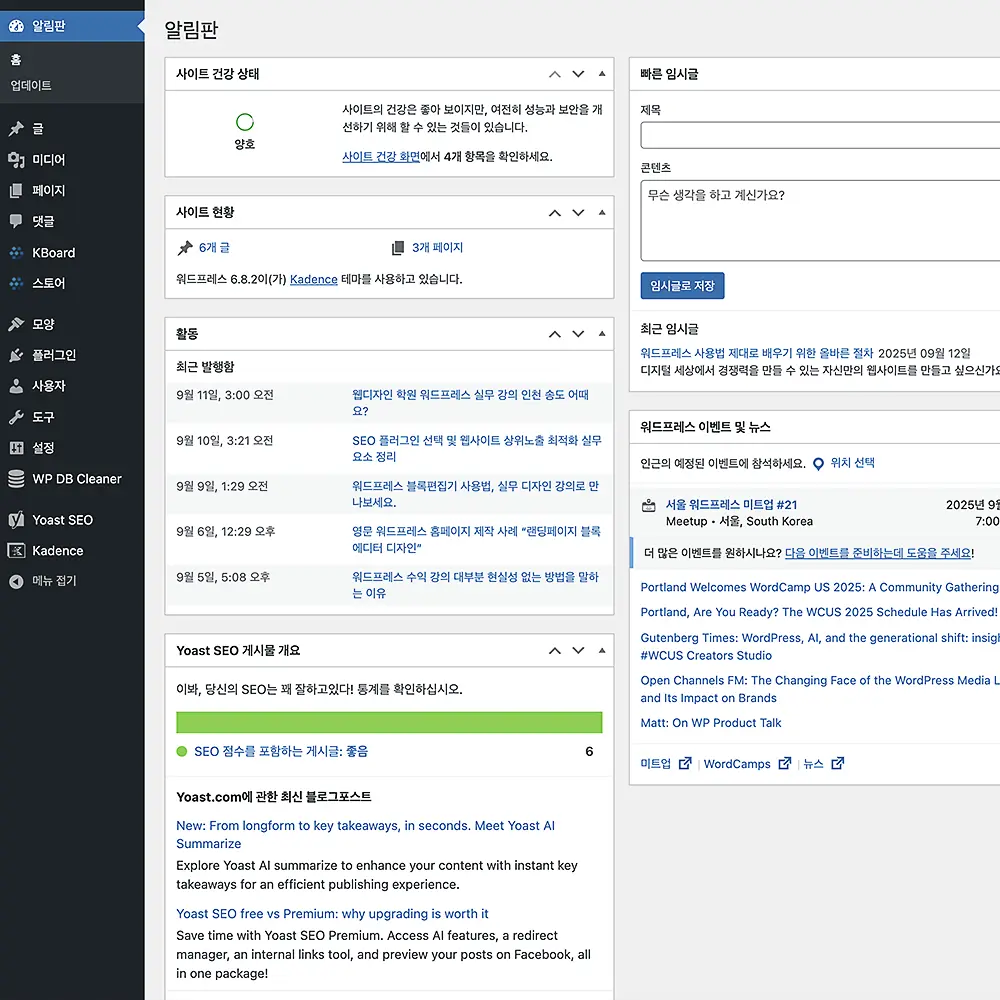The width and height of the screenshot is (1000, 1000).
Task: Click the 플러그인 plug icon in sidebar
Action: (16, 355)
